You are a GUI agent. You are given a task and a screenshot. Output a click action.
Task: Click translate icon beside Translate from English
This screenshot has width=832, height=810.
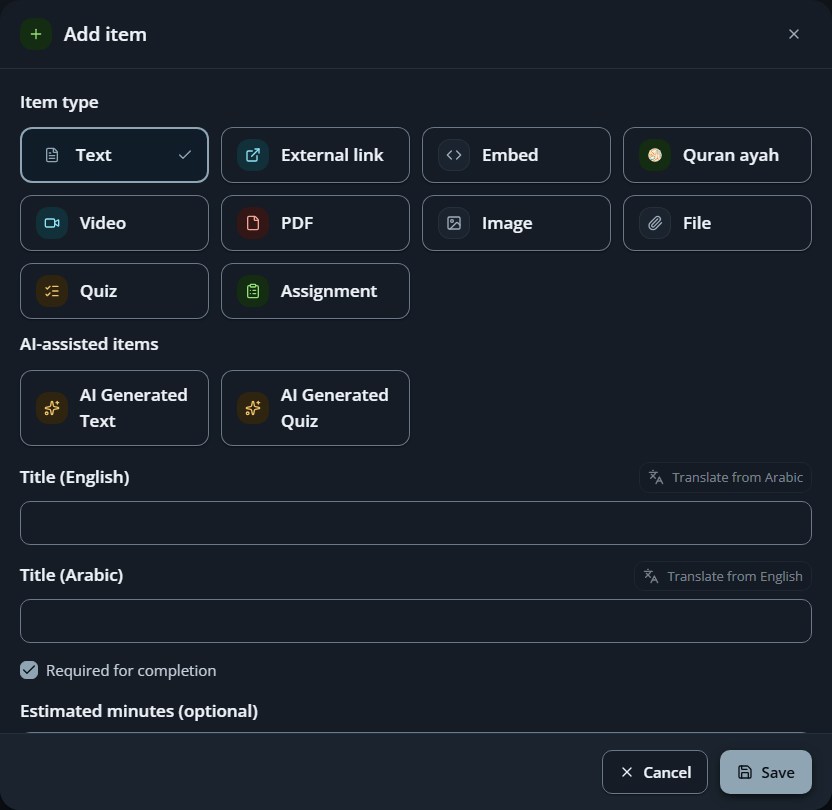tap(651, 576)
